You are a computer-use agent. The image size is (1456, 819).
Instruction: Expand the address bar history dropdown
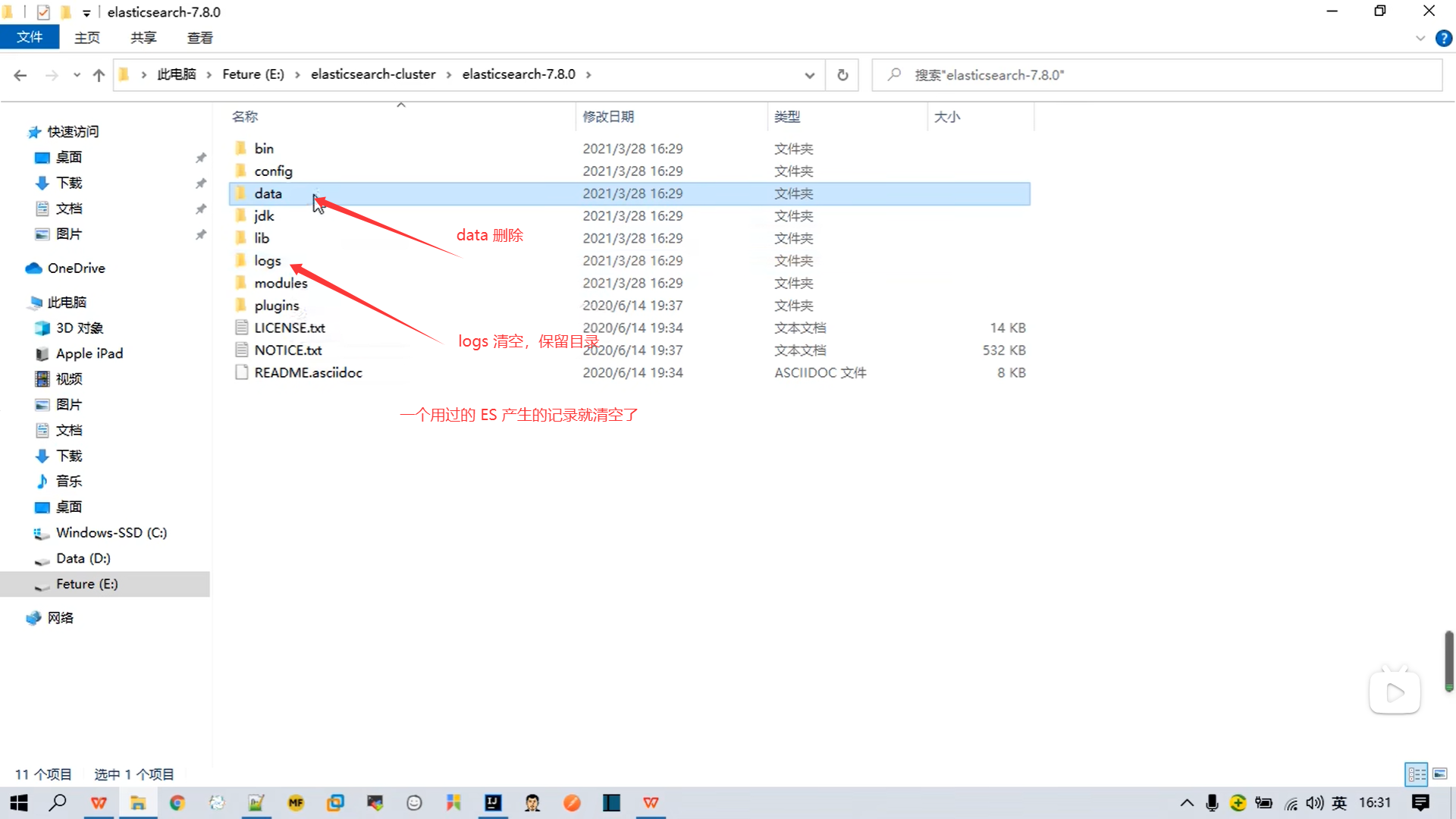(x=809, y=74)
